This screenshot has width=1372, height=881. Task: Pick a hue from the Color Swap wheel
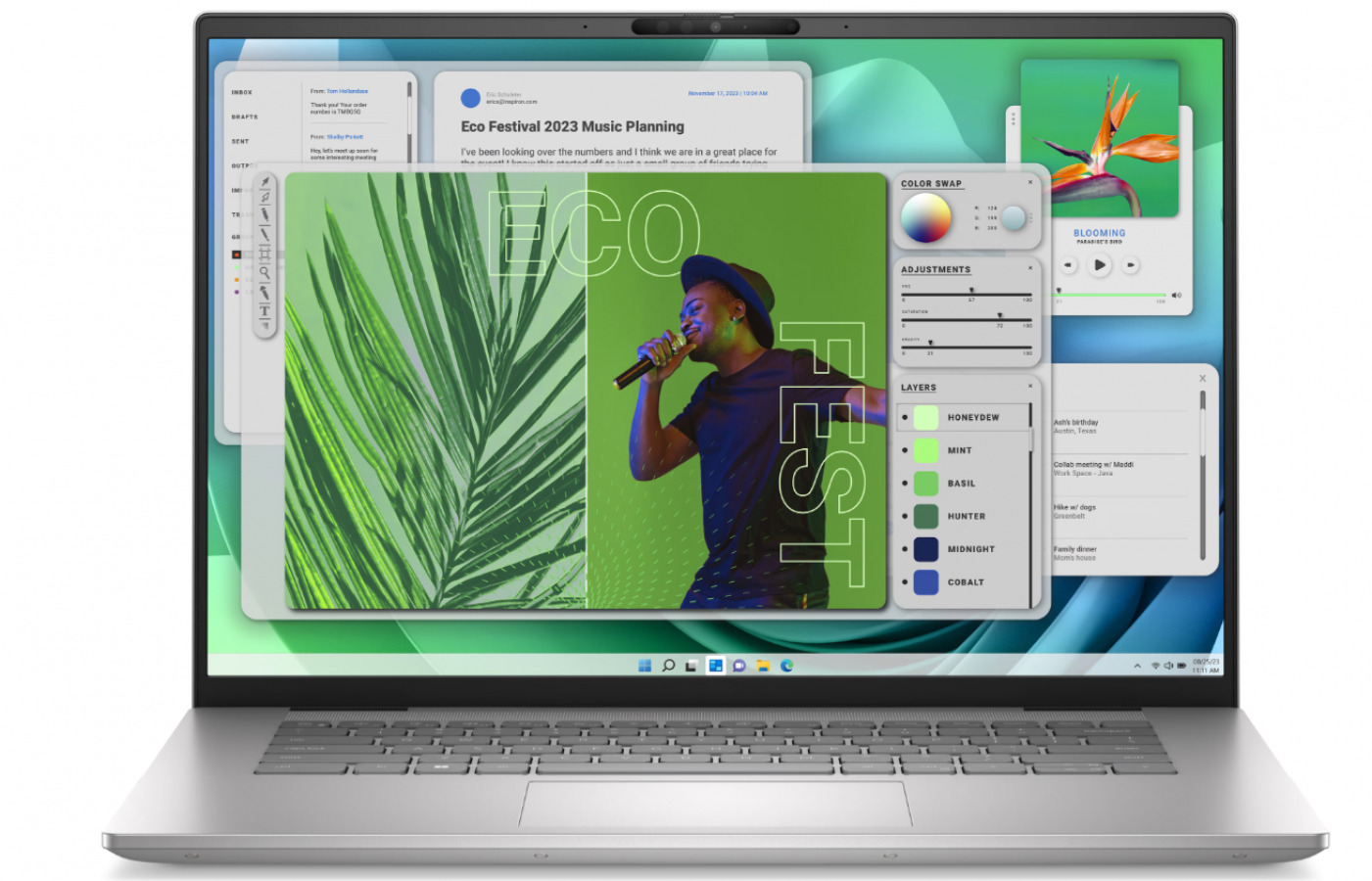pos(925,217)
